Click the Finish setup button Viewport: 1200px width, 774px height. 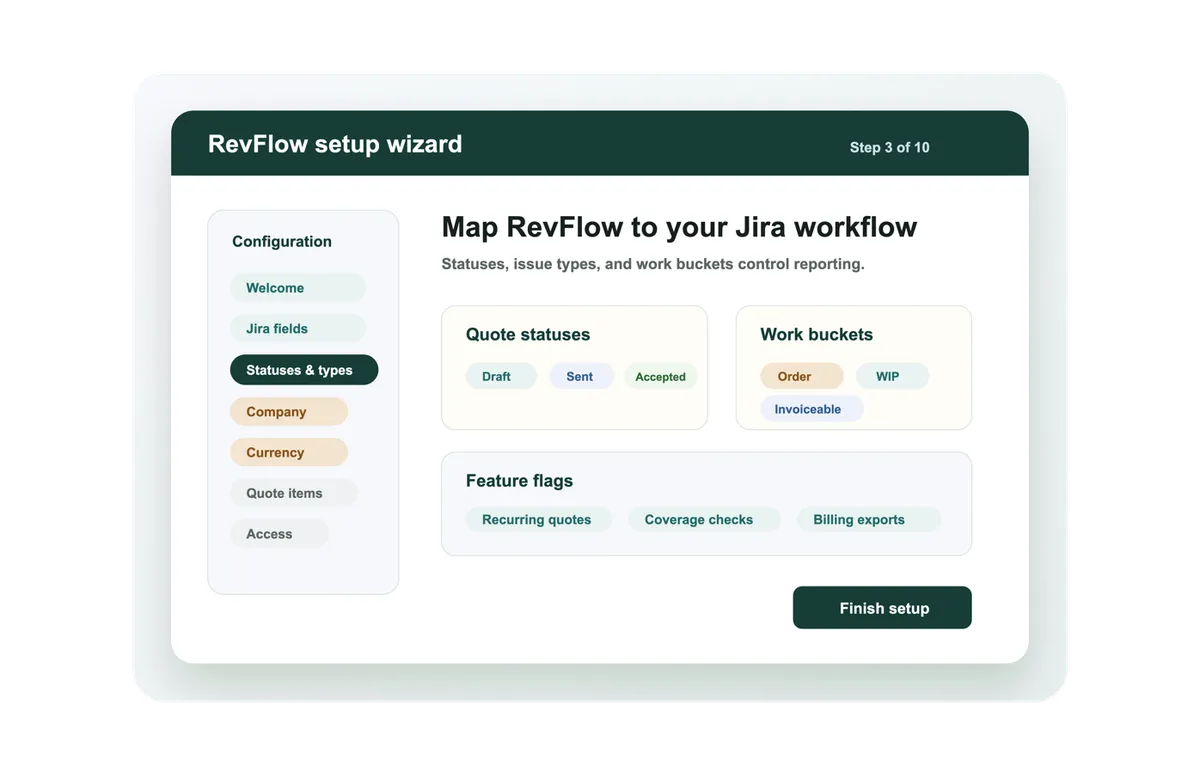point(882,608)
